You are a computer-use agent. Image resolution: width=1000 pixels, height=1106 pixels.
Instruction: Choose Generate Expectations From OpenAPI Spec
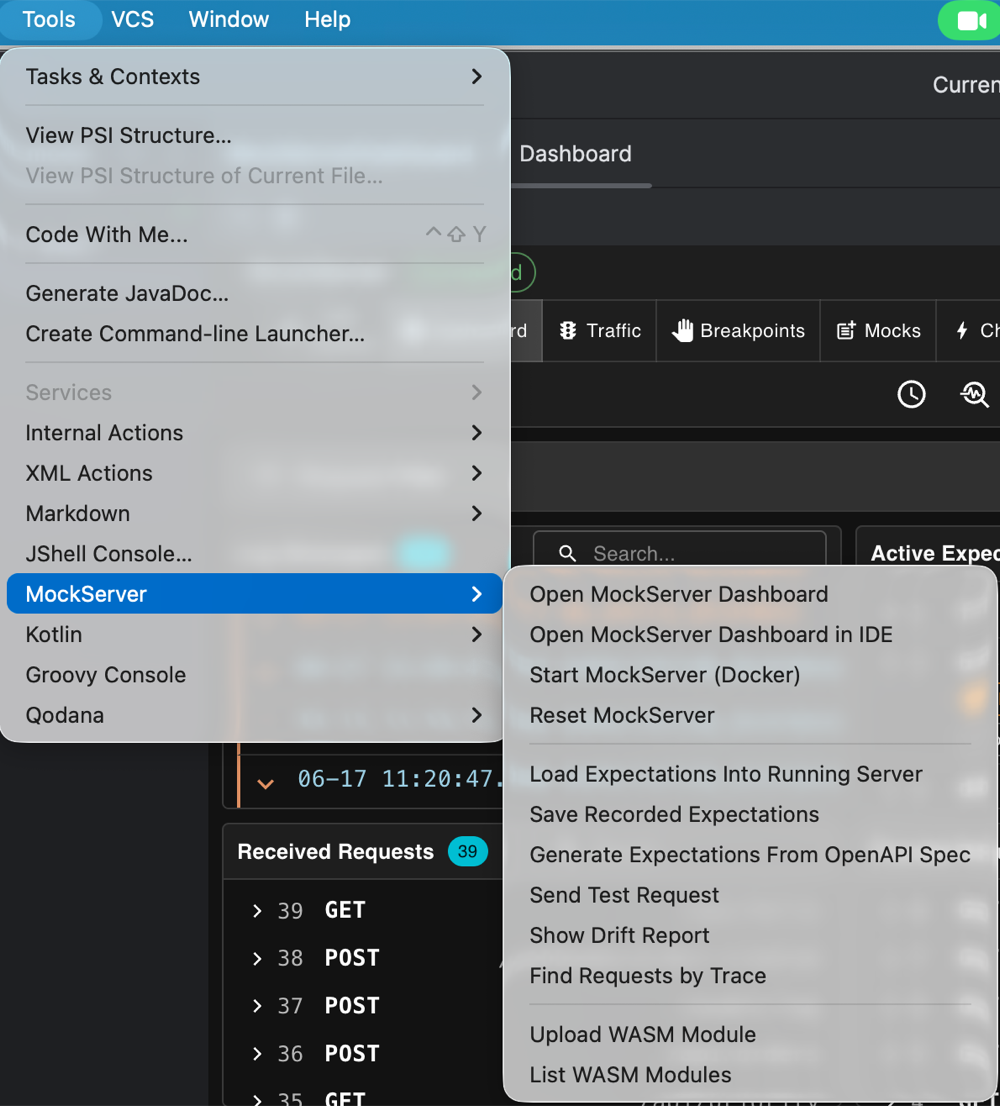[750, 854]
